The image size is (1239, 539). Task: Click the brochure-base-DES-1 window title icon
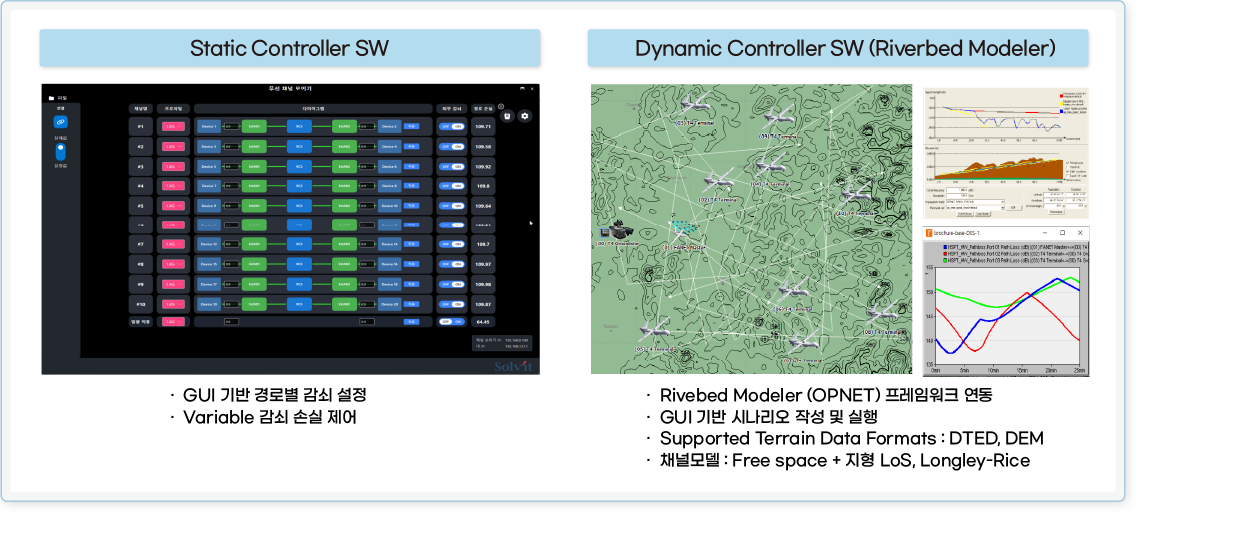point(929,233)
